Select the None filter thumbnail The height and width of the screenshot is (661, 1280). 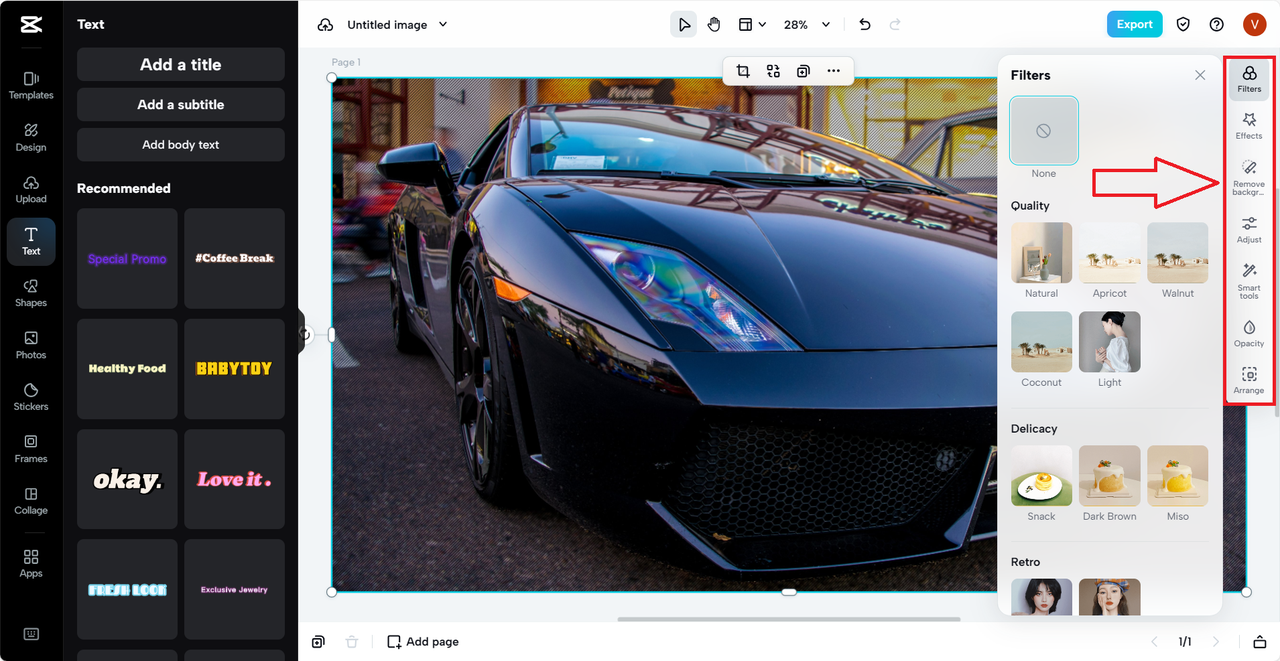[x=1044, y=131]
